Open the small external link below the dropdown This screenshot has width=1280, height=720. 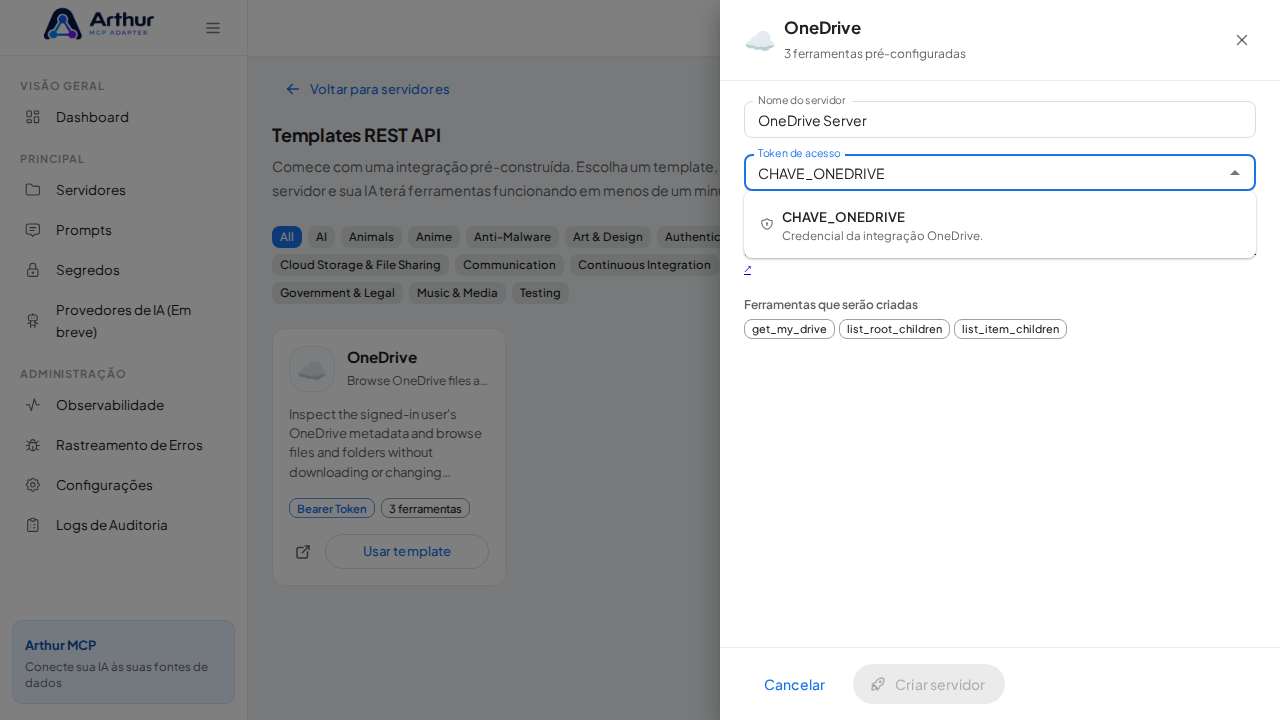point(748,269)
